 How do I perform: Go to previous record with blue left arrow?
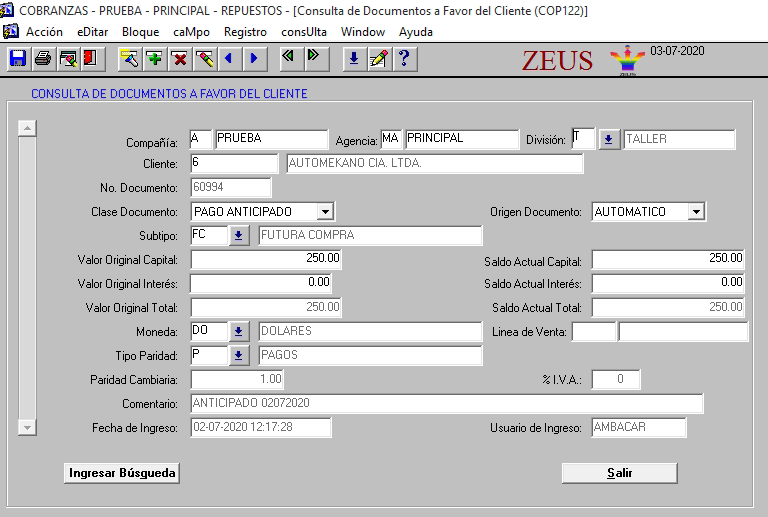pyautogui.click(x=229, y=59)
